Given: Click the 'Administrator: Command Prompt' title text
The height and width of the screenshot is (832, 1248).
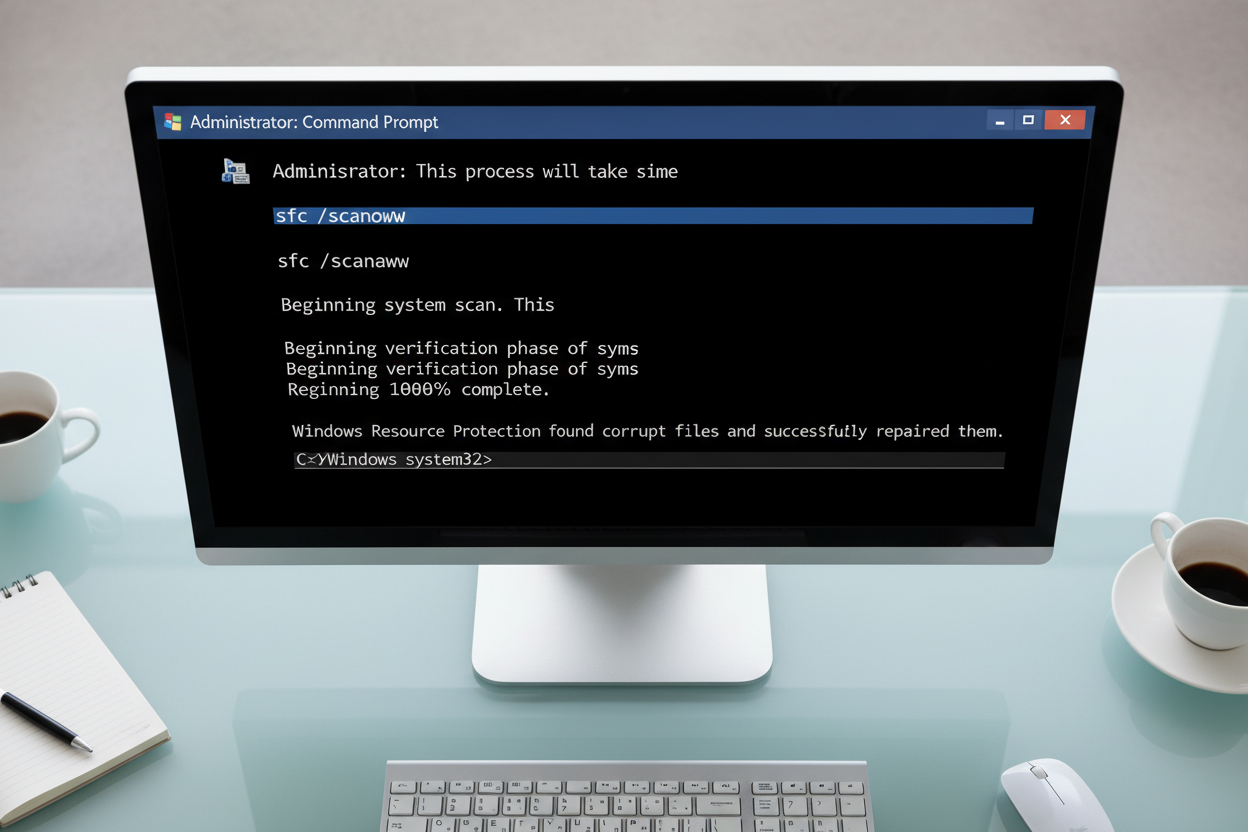Looking at the screenshot, I should [314, 122].
